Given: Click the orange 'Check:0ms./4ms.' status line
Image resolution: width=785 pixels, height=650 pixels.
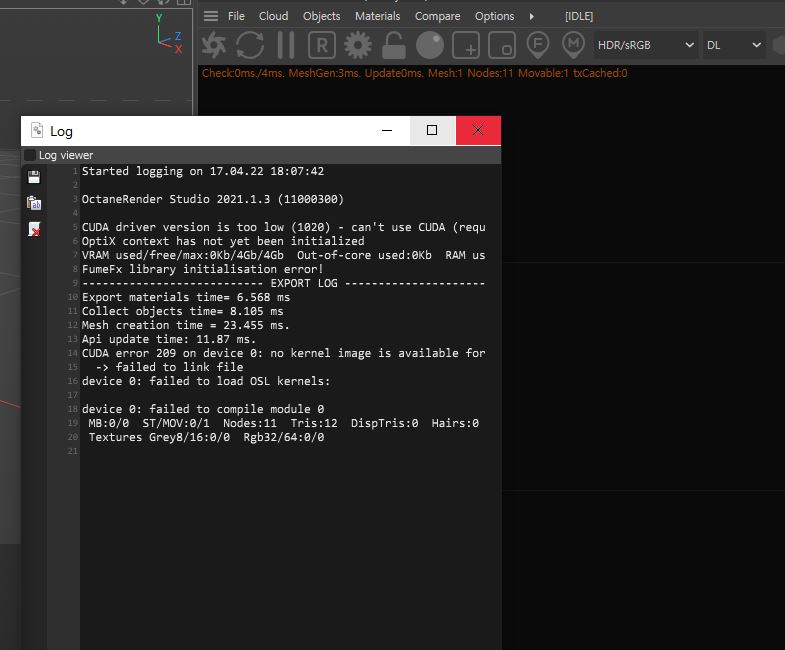Looking at the screenshot, I should point(415,73).
